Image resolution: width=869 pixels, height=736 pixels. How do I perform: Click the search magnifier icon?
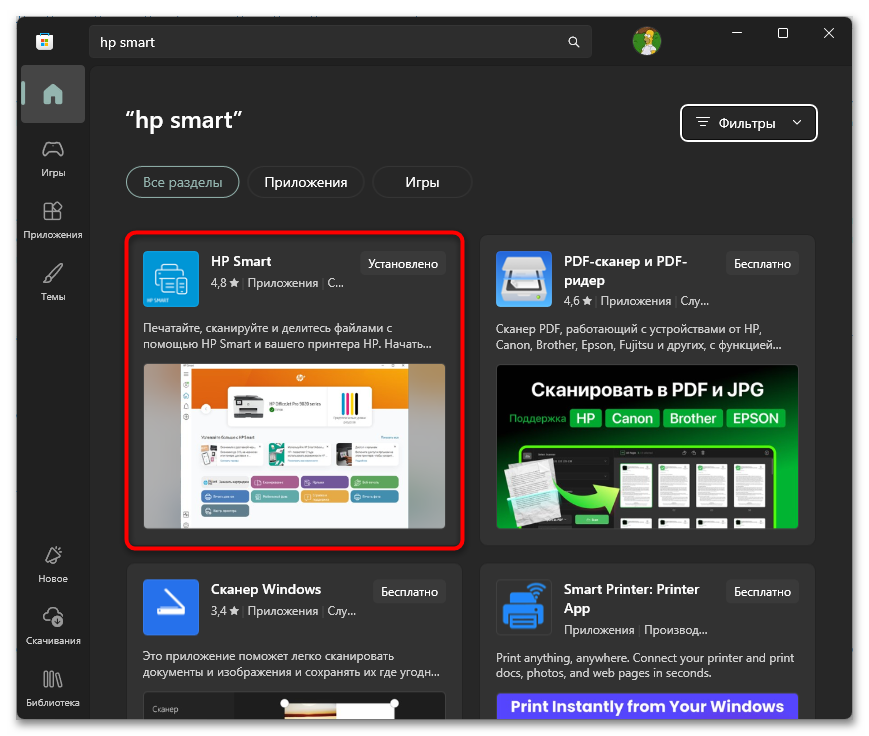point(574,42)
